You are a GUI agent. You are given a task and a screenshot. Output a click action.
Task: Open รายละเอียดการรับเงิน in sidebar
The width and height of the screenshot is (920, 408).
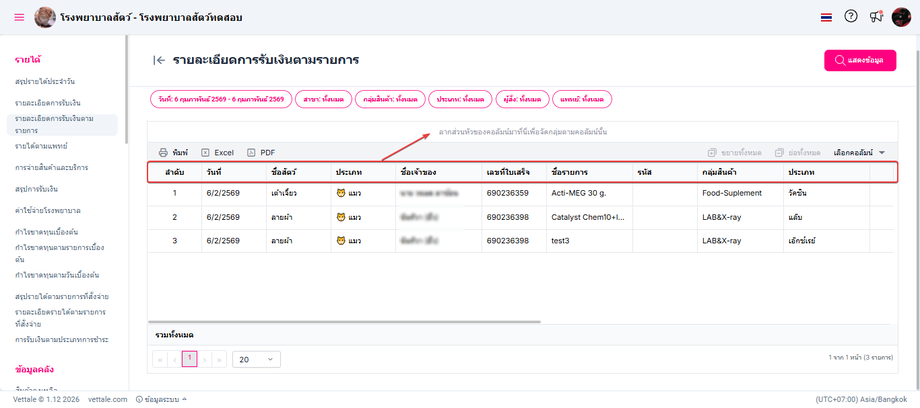48,103
